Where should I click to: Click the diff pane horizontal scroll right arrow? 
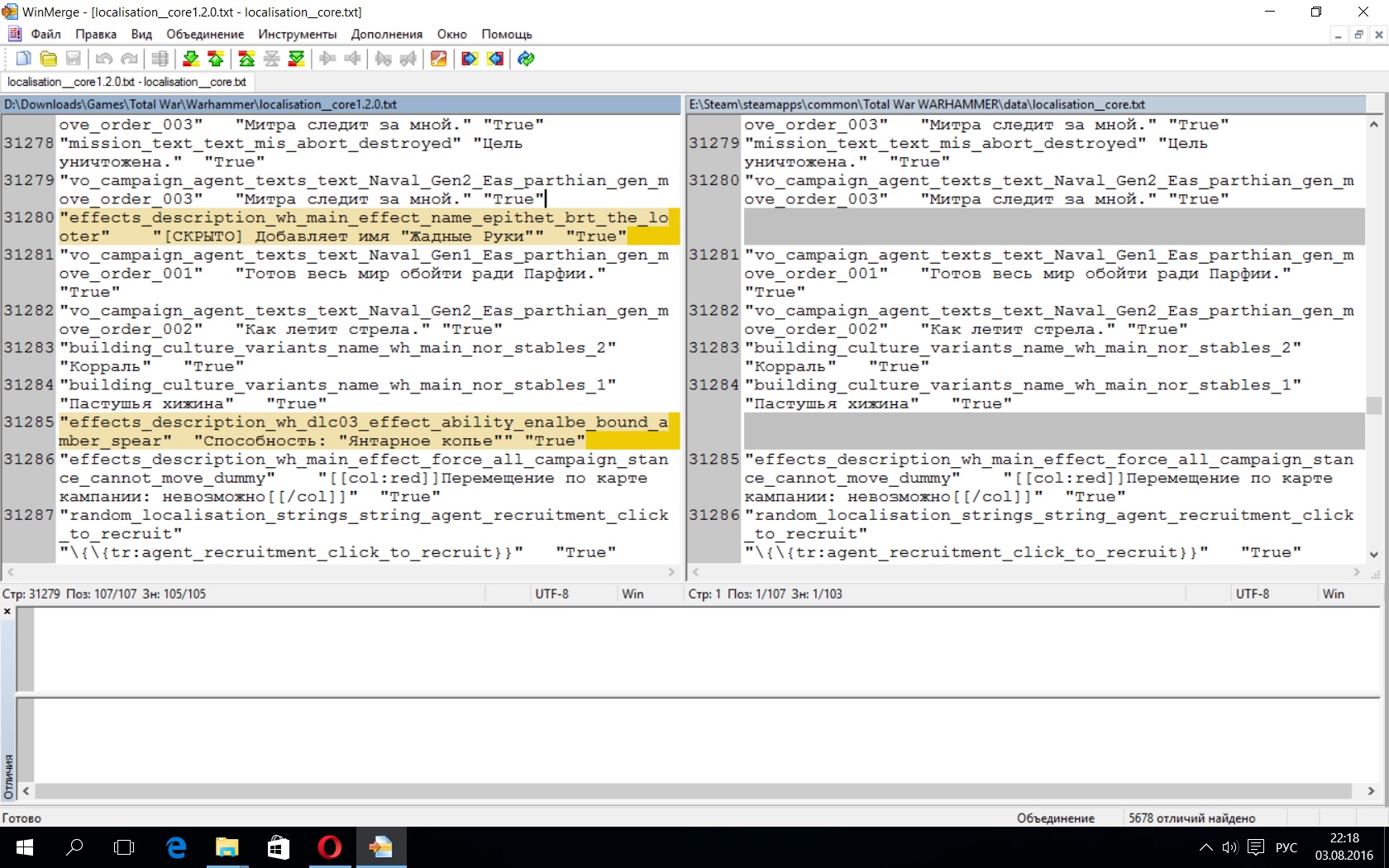tap(1372, 791)
